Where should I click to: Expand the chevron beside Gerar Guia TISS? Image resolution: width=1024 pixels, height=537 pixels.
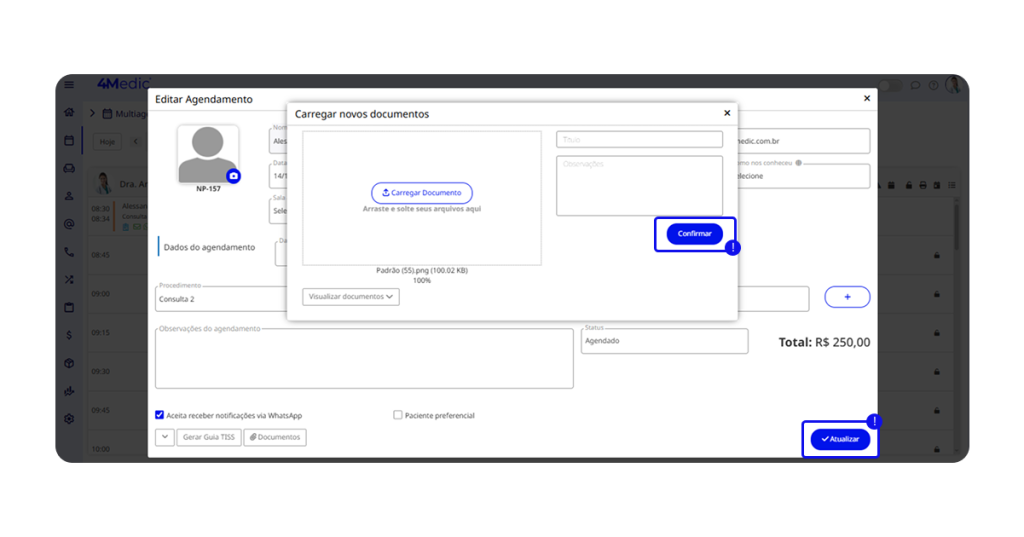(165, 437)
